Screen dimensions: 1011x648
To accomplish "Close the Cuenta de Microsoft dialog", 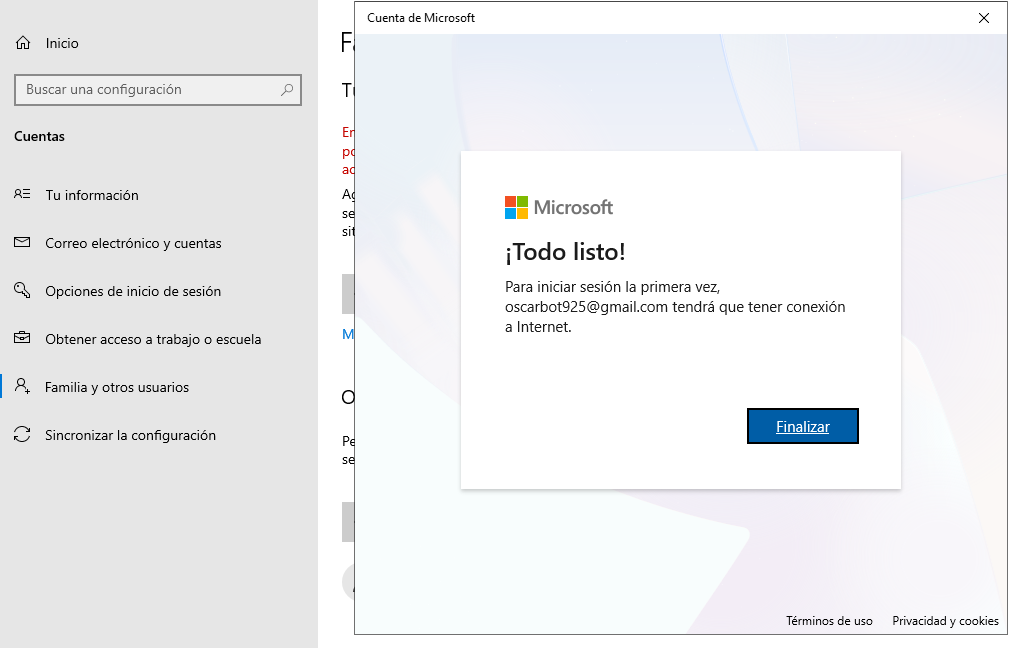I will pyautogui.click(x=984, y=18).
